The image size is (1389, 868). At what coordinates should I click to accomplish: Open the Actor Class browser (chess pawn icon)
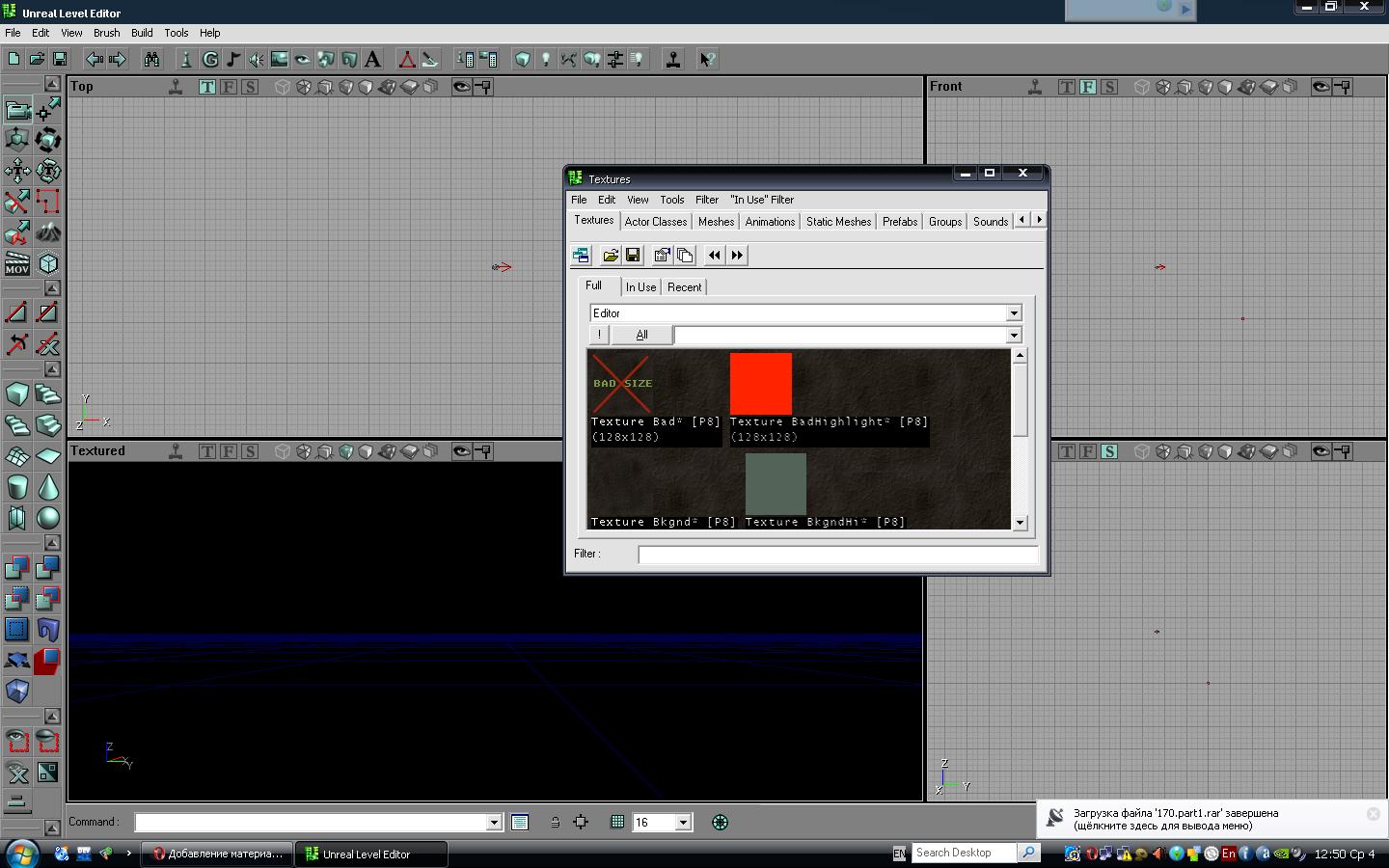[x=187, y=59]
